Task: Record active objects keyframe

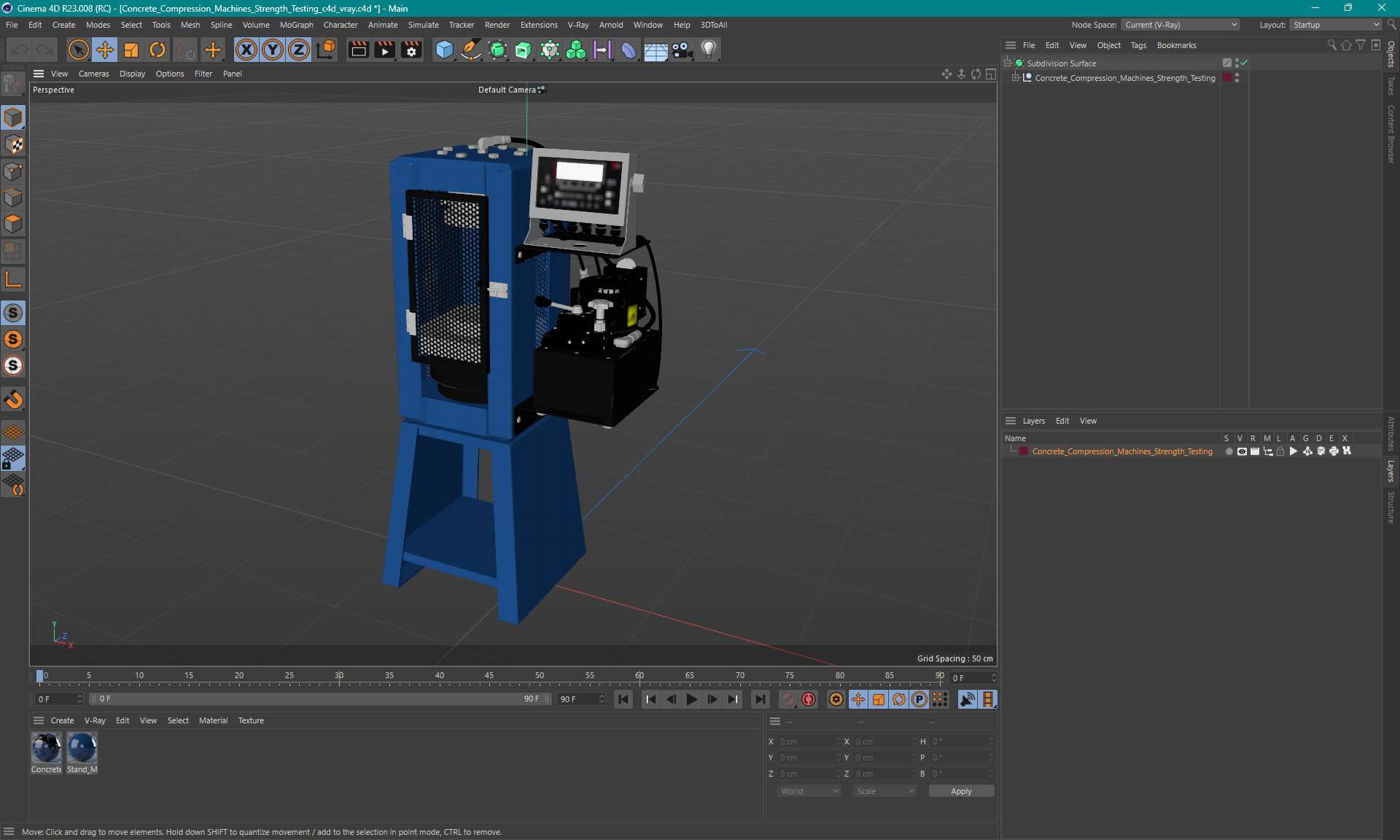Action: (x=788, y=699)
